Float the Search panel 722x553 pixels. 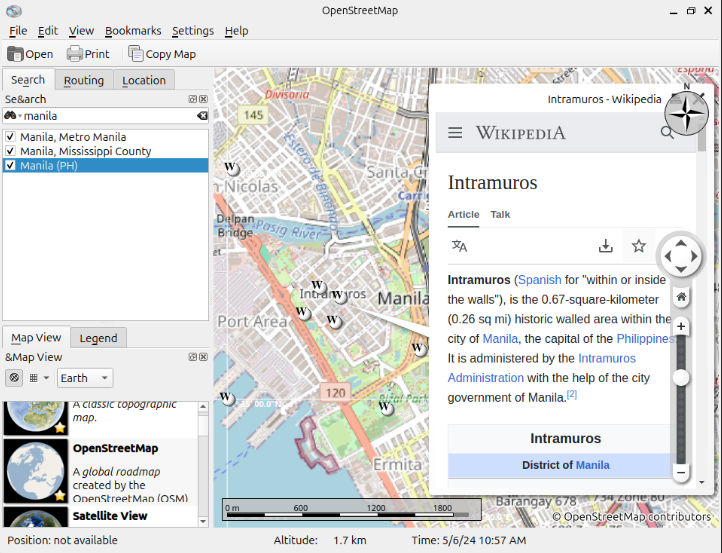coord(193,99)
